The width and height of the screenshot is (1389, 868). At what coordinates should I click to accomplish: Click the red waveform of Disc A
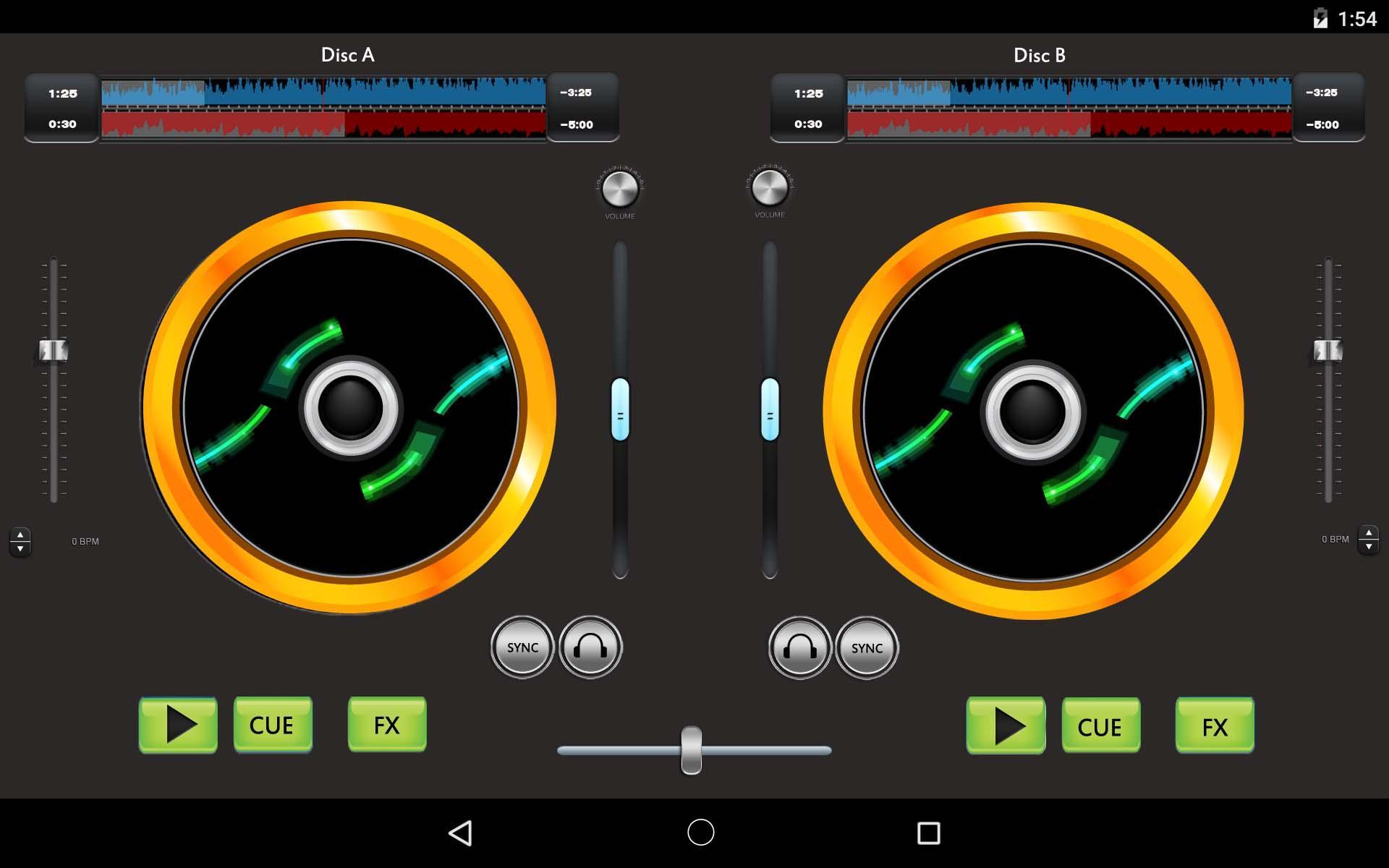pos(323,124)
